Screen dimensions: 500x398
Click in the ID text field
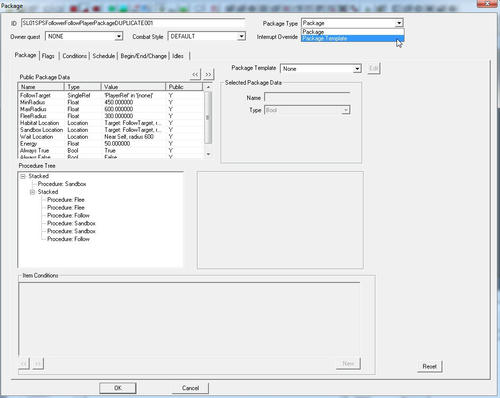tap(133, 23)
